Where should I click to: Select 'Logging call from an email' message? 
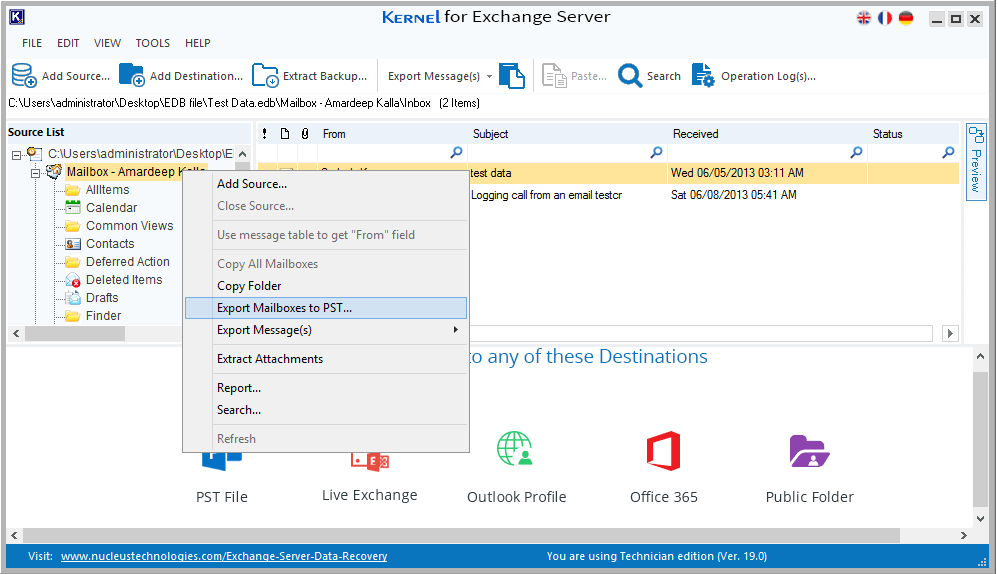coord(546,195)
